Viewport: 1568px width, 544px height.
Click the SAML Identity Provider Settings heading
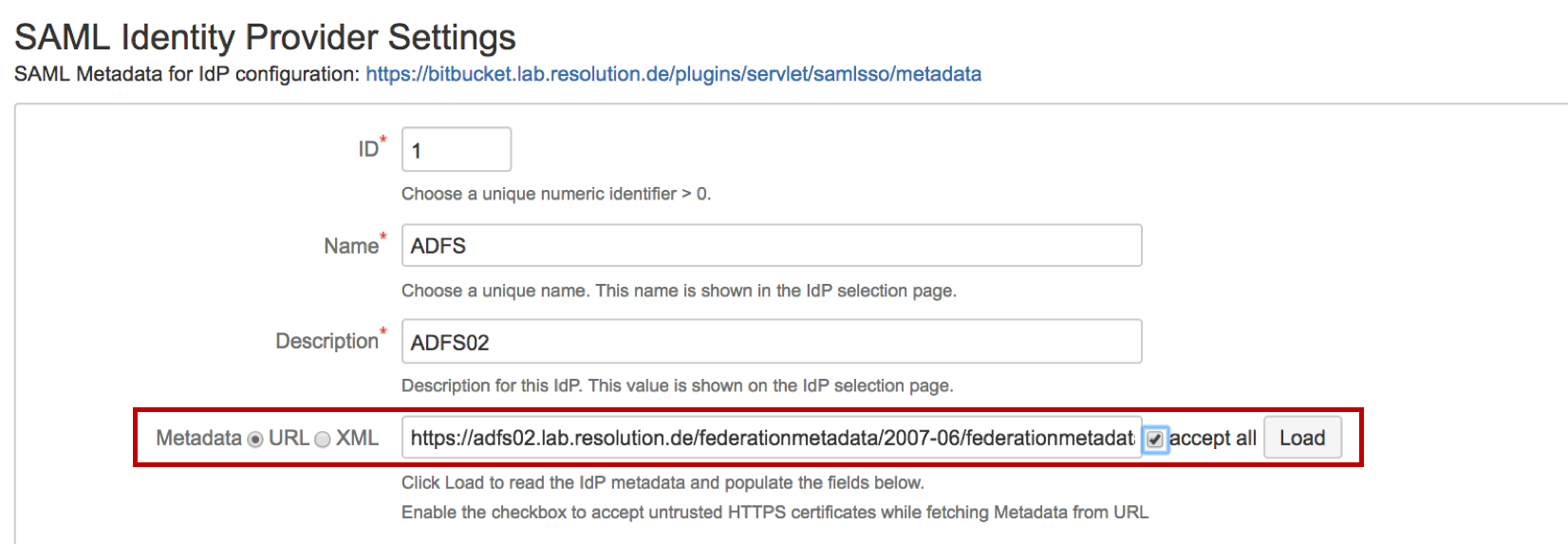tap(265, 37)
